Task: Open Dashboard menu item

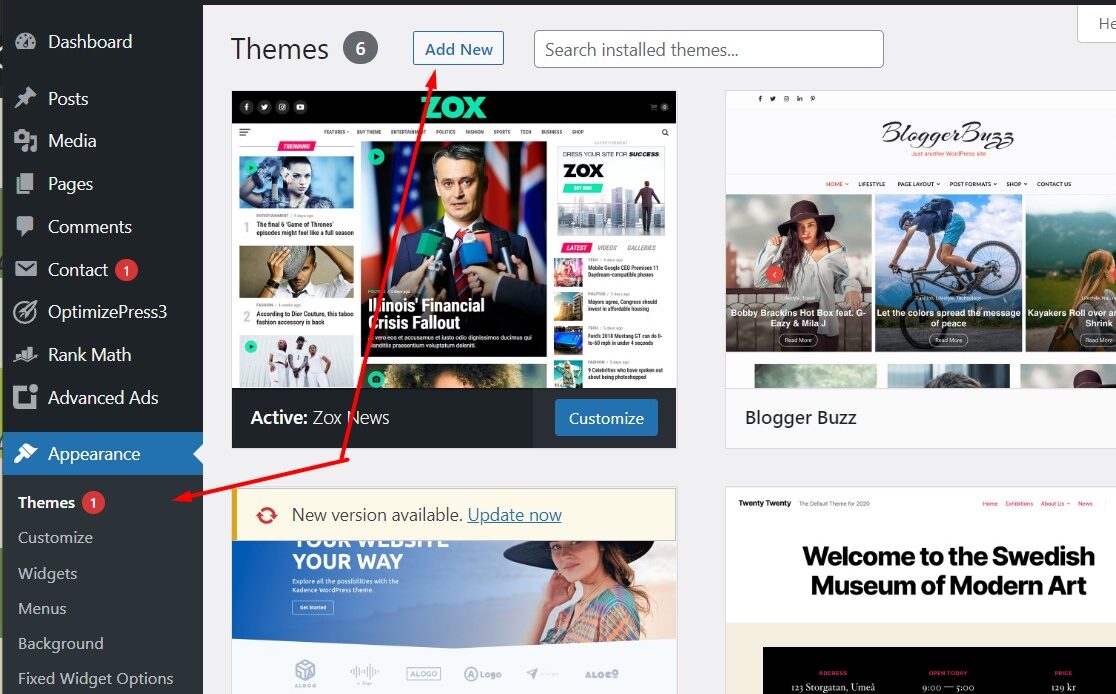Action: point(90,41)
